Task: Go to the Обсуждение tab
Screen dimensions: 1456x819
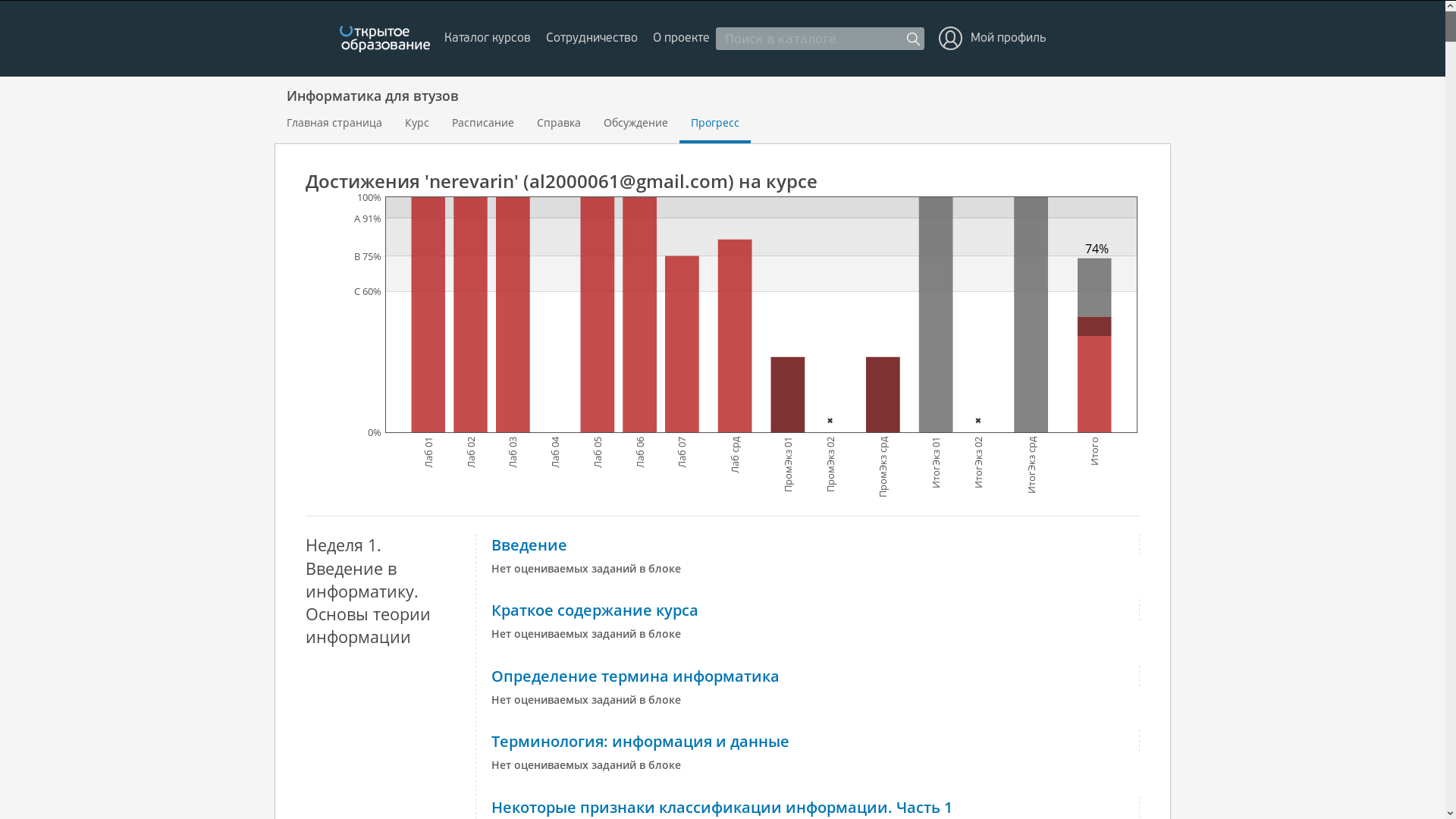Action: pyautogui.click(x=635, y=123)
